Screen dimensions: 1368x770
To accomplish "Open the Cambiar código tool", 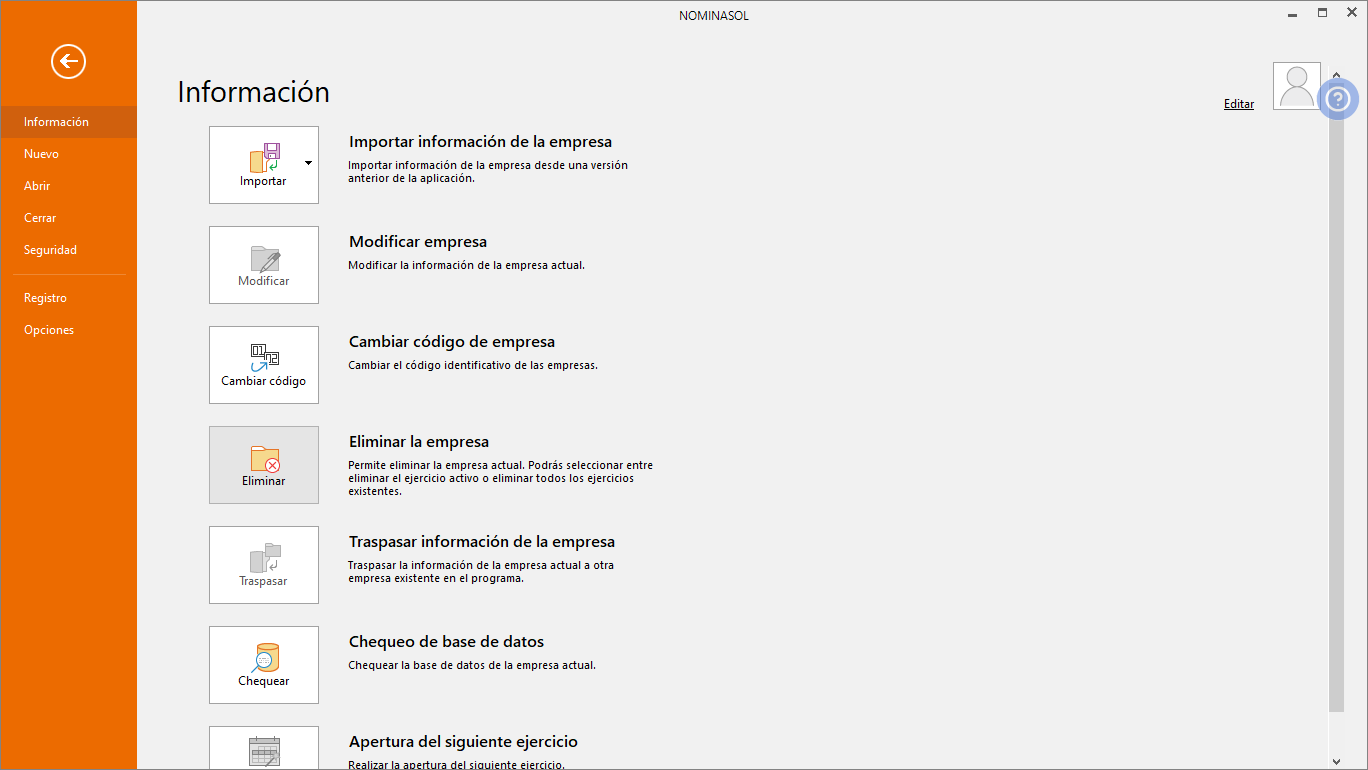I will [x=264, y=365].
